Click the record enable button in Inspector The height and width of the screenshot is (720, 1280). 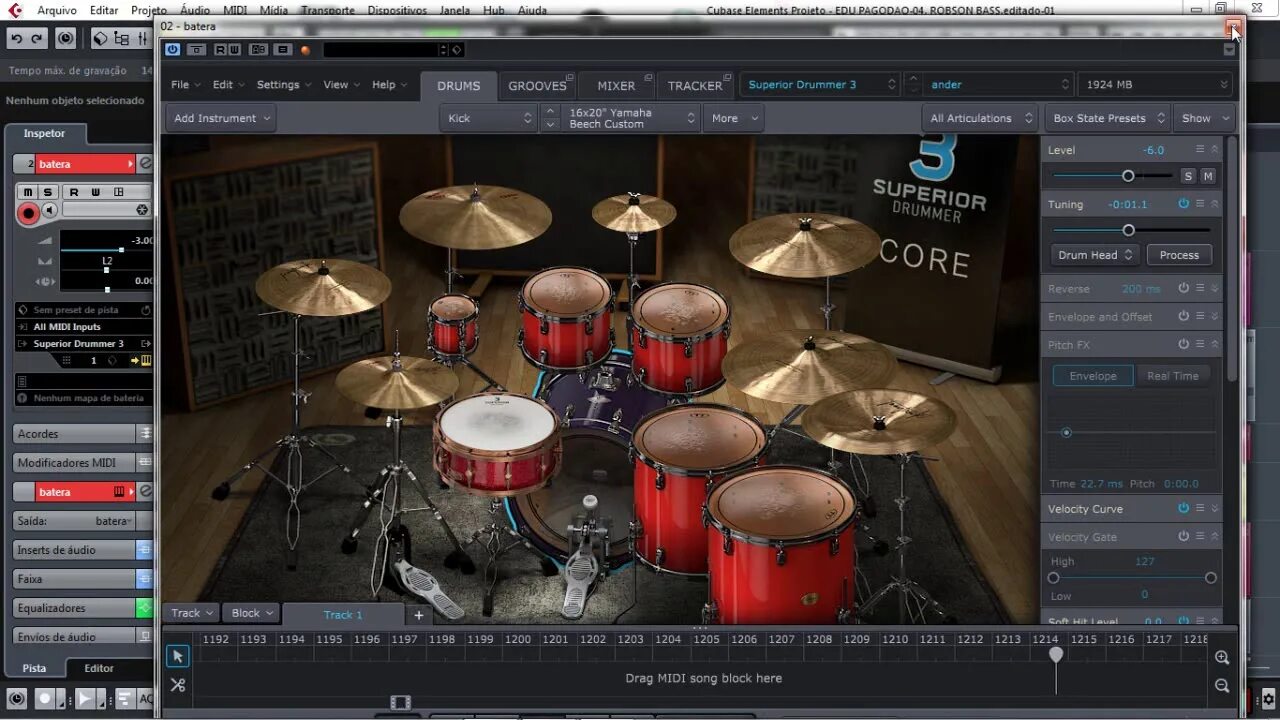pyautogui.click(x=28, y=212)
